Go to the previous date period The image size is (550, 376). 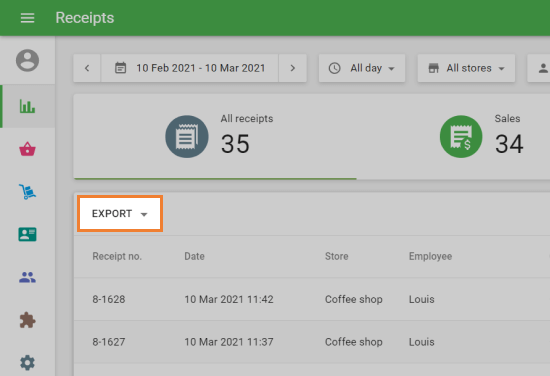point(87,68)
